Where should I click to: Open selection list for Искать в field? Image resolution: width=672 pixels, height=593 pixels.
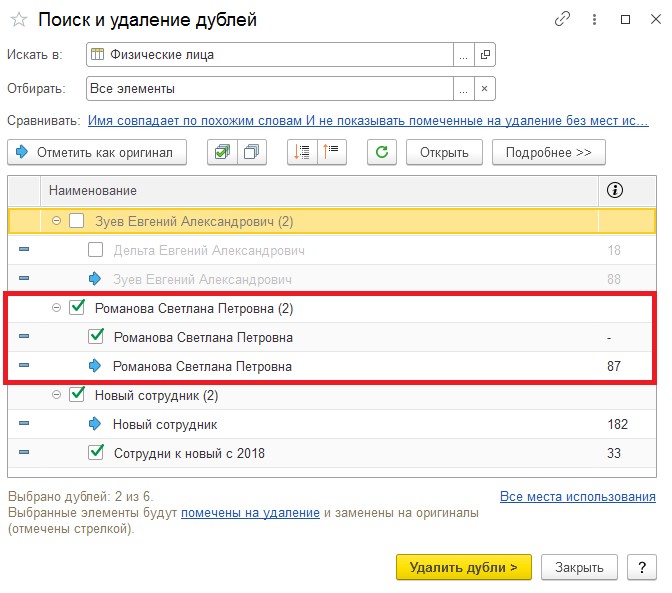pos(463,55)
